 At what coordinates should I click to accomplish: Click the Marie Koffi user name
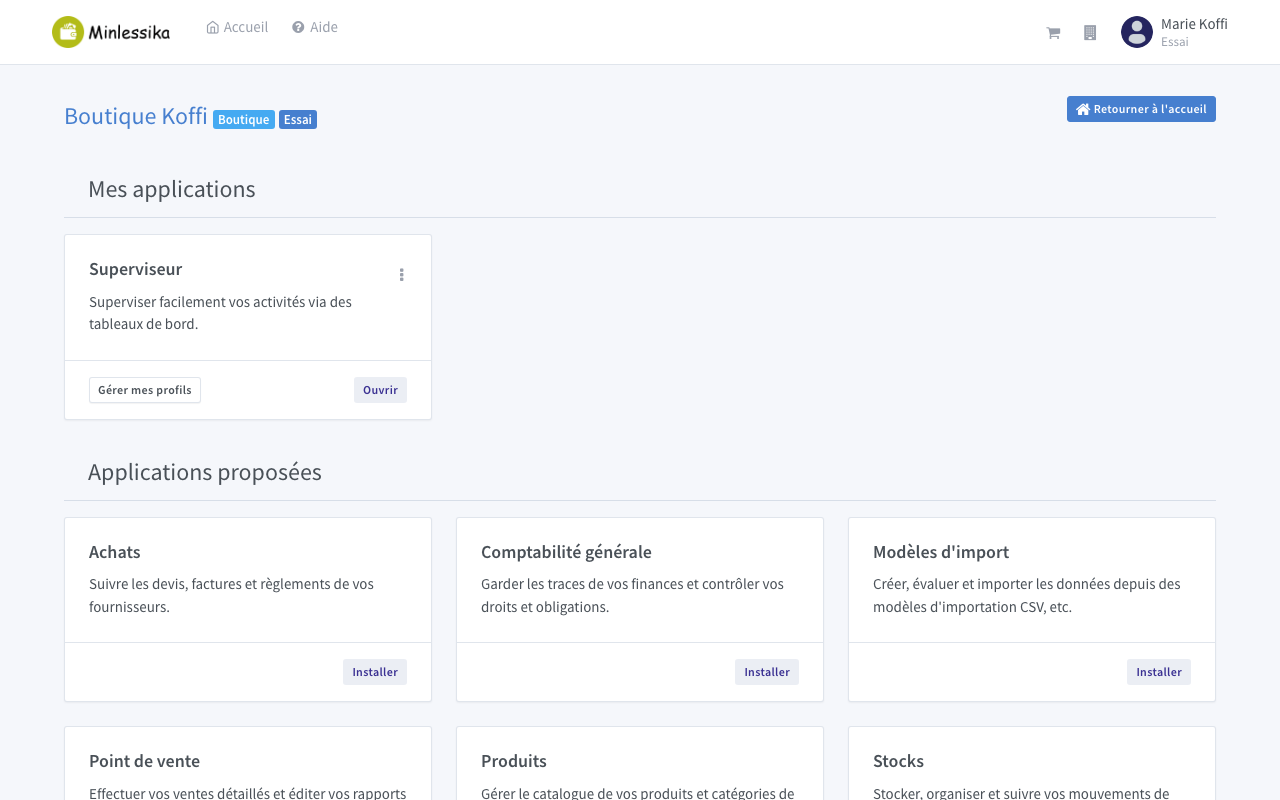[x=1194, y=24]
